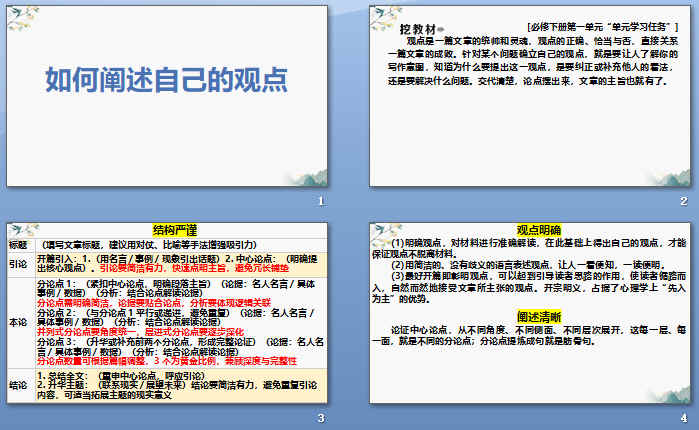
Task: Click the 阐述清晰 highlighted heading
Action: (539, 317)
